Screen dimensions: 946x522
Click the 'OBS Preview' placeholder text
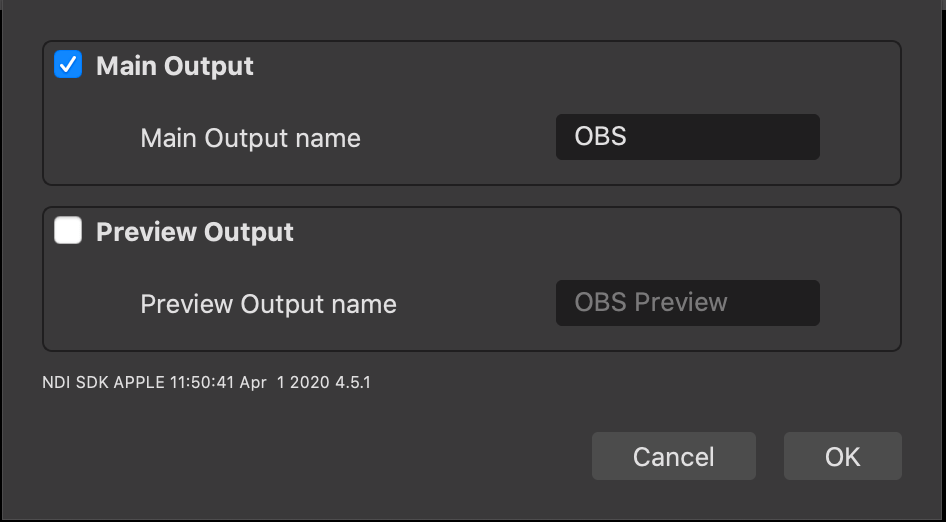coord(651,302)
